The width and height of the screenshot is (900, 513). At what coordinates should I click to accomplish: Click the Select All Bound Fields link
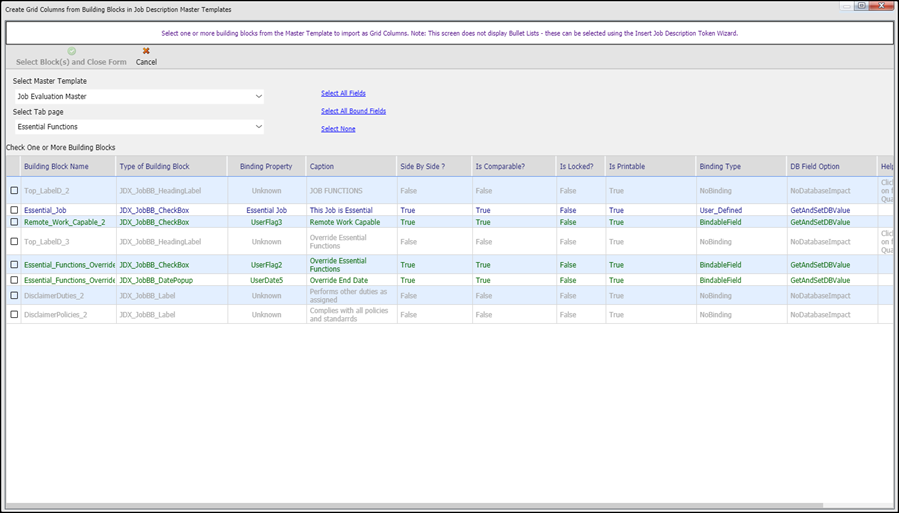click(354, 111)
